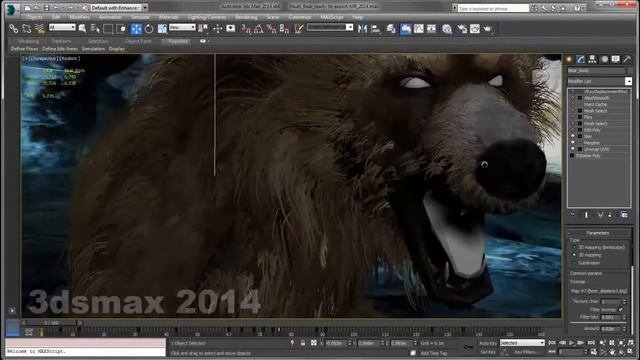Toggle visibility of the MeshSmooth modifier
Viewport: 640px width, 360px height.
coord(573,98)
